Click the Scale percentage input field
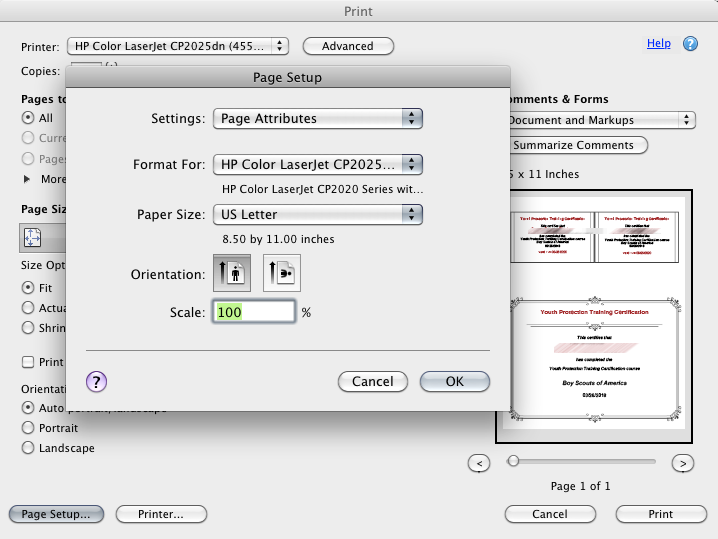The image size is (718, 539). [x=254, y=312]
